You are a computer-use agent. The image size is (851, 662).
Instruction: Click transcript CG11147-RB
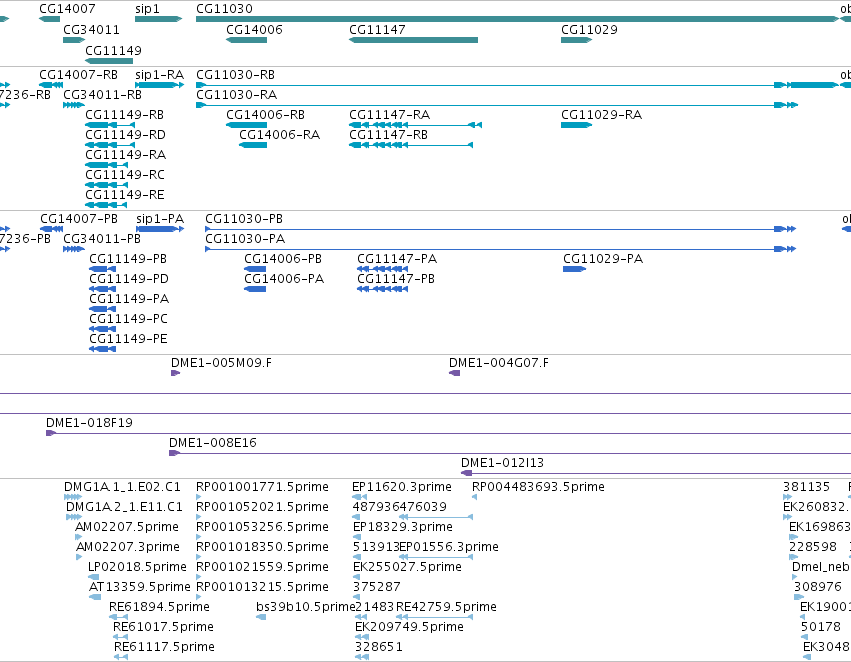coord(411,145)
